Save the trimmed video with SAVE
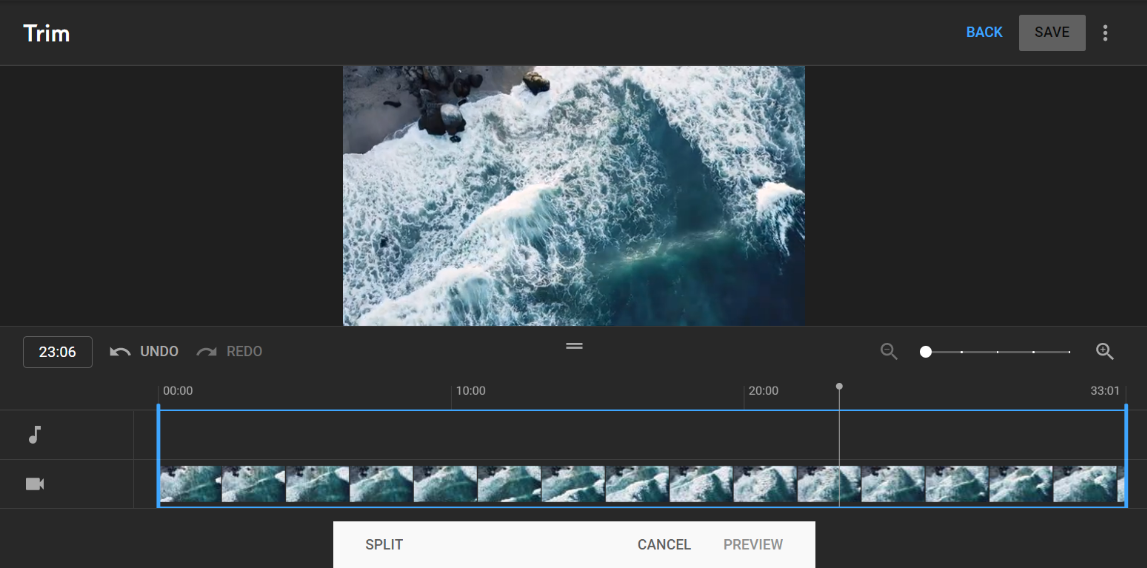 coord(1052,33)
